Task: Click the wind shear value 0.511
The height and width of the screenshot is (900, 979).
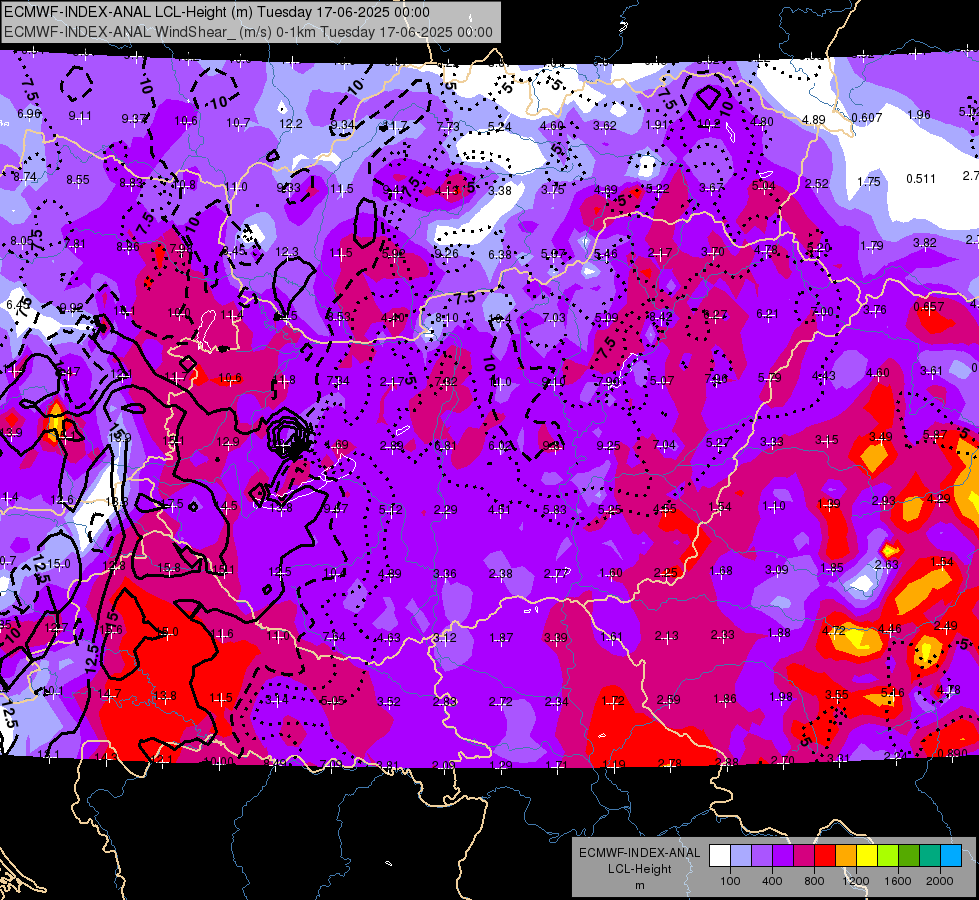Action: (x=921, y=179)
